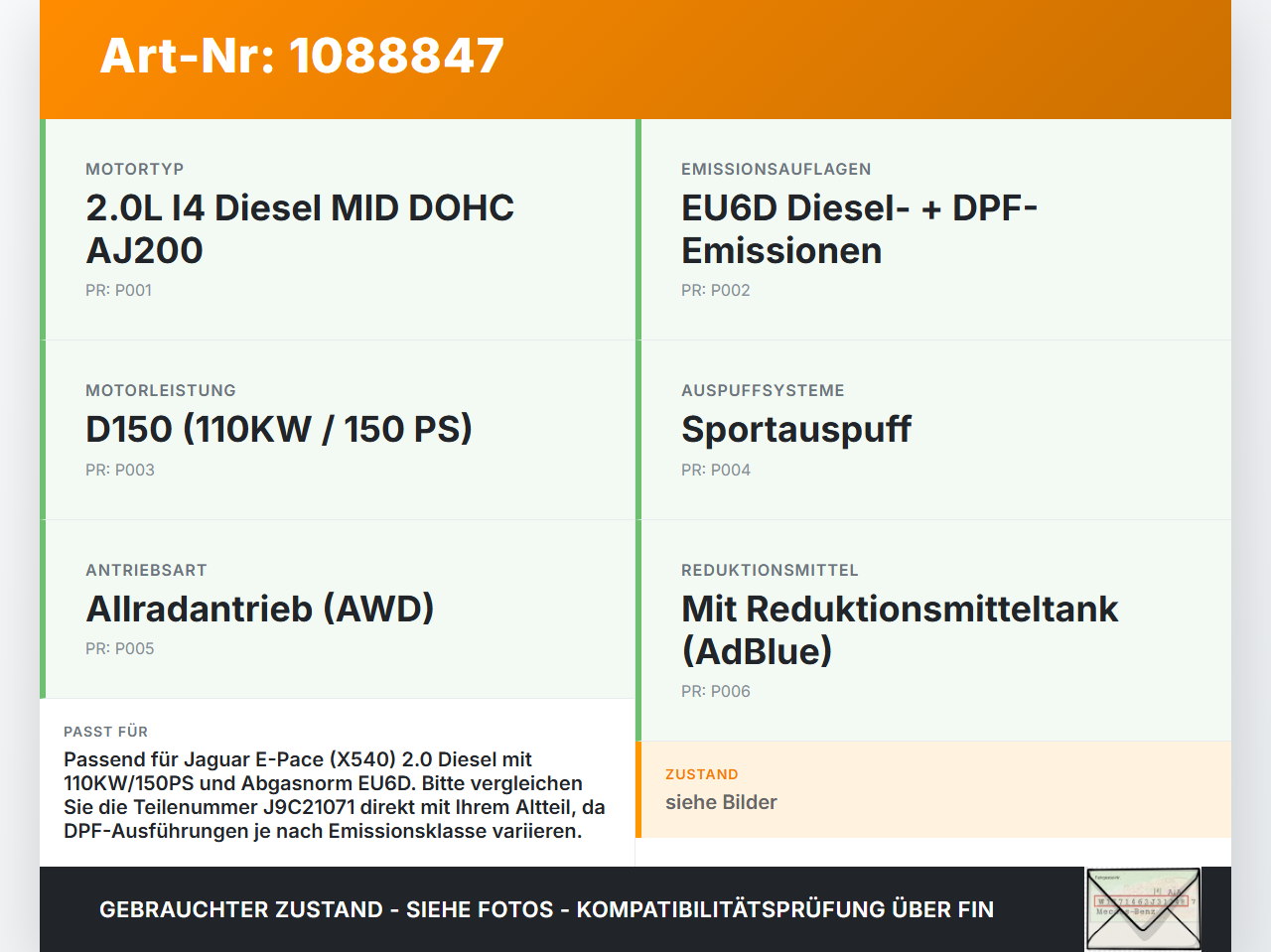Click the PR: P005 code
This screenshot has width=1271, height=952.
click(x=120, y=648)
